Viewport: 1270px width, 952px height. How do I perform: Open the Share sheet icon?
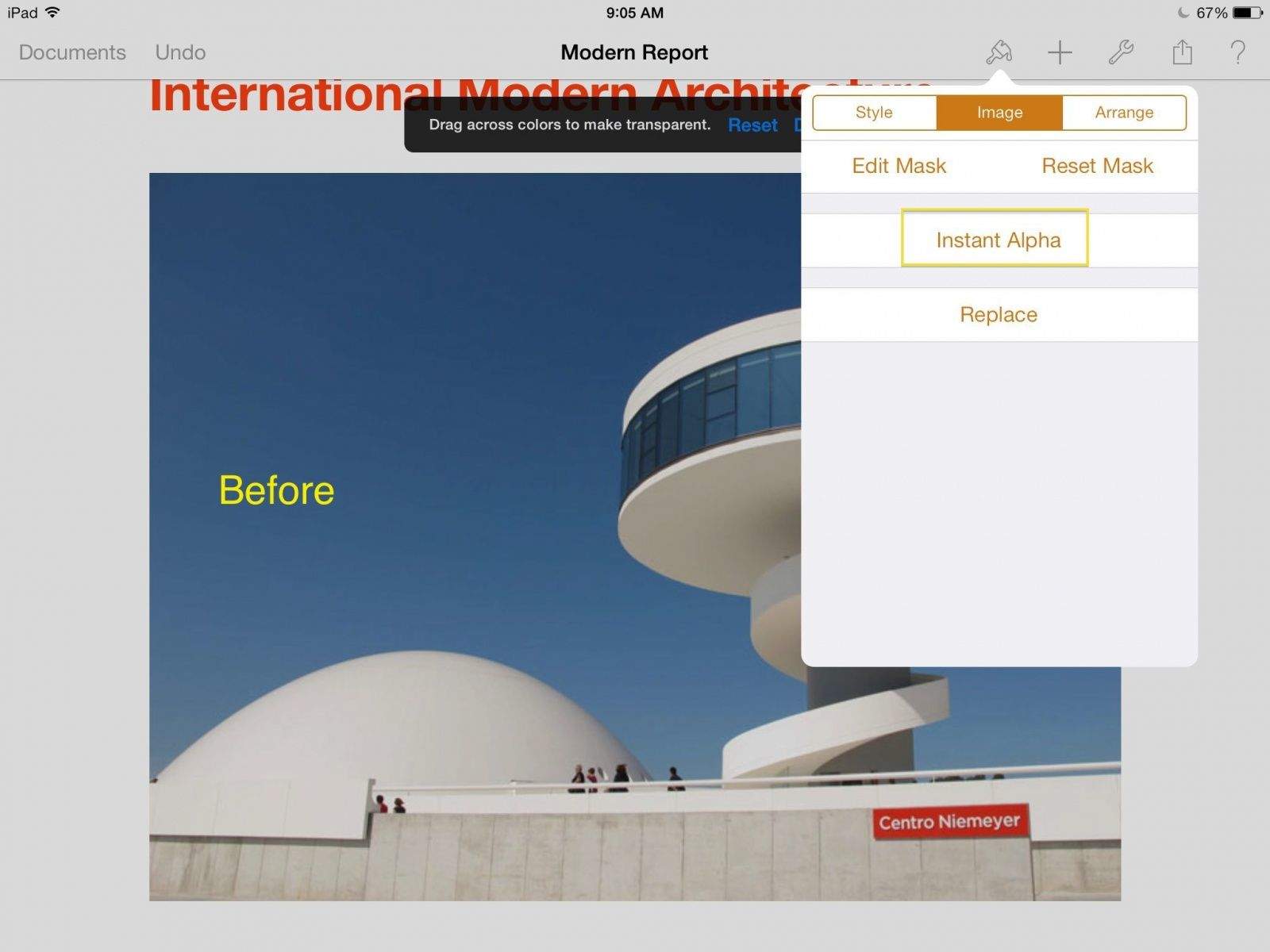1180,52
